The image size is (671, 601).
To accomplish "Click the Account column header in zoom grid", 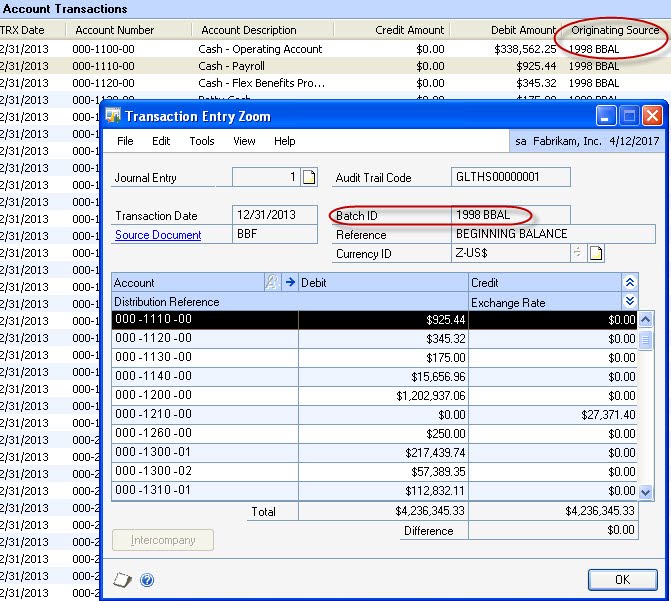I will coord(188,283).
